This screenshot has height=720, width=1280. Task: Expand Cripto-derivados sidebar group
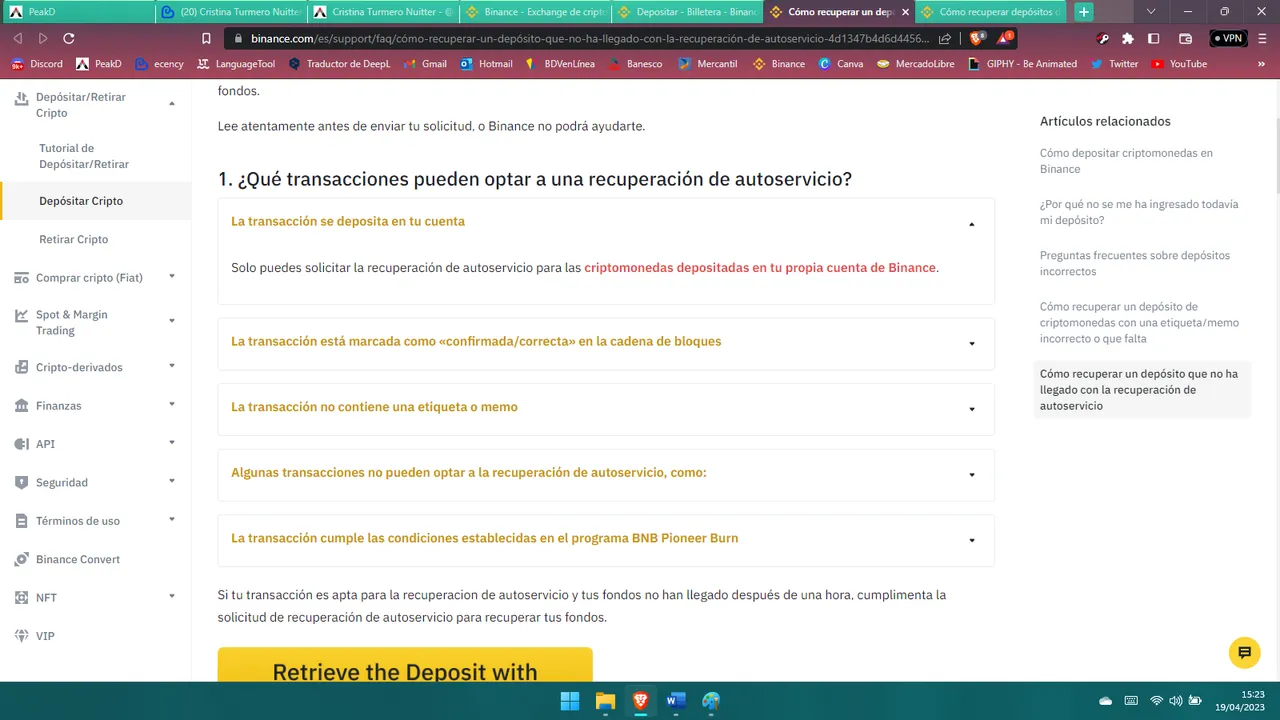[172, 366]
